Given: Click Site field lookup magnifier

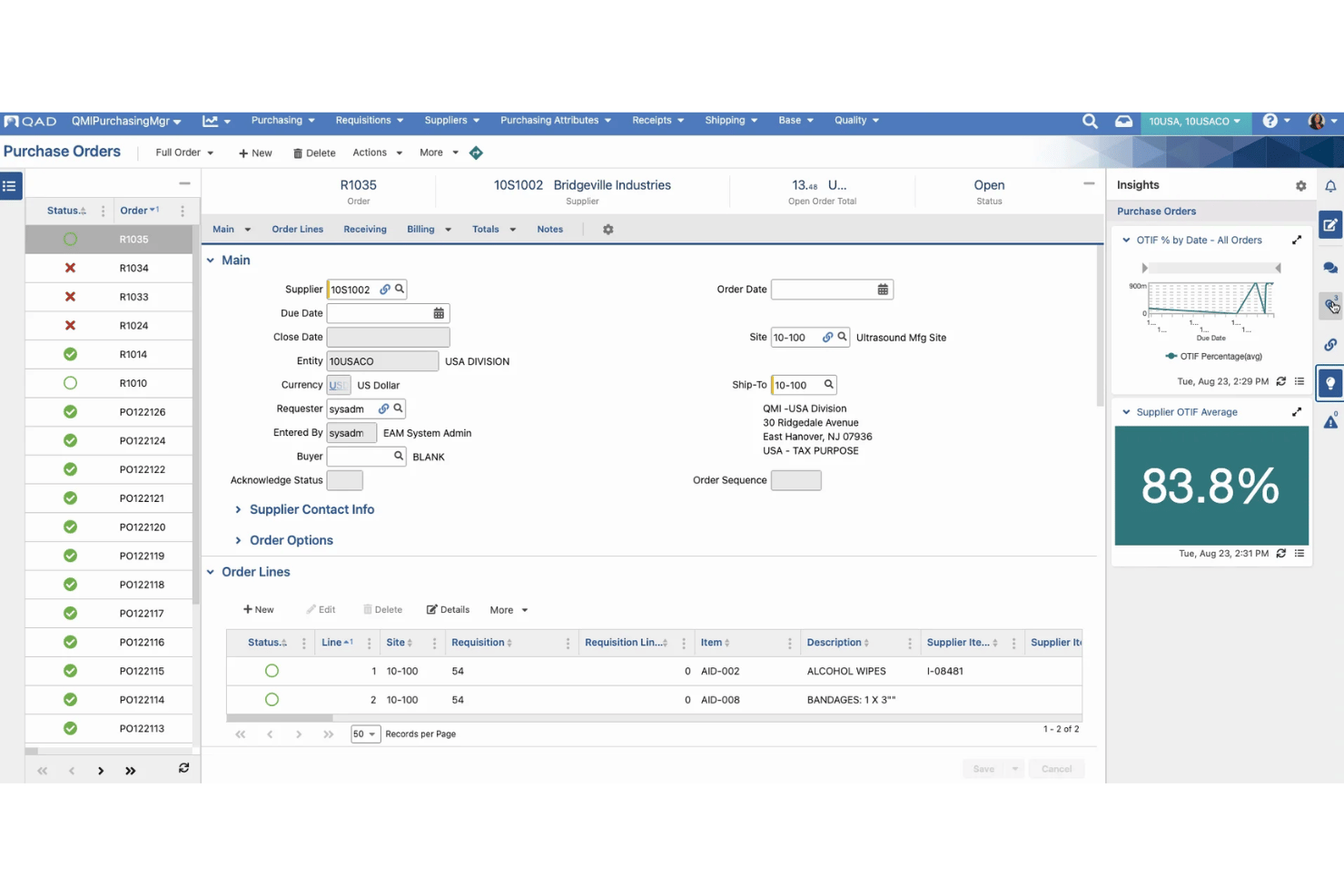Looking at the screenshot, I should pos(842,337).
